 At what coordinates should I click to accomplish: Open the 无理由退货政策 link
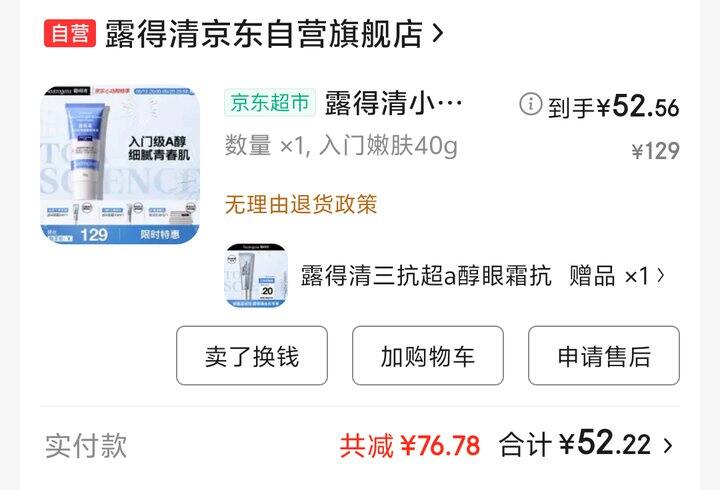[x=301, y=204]
